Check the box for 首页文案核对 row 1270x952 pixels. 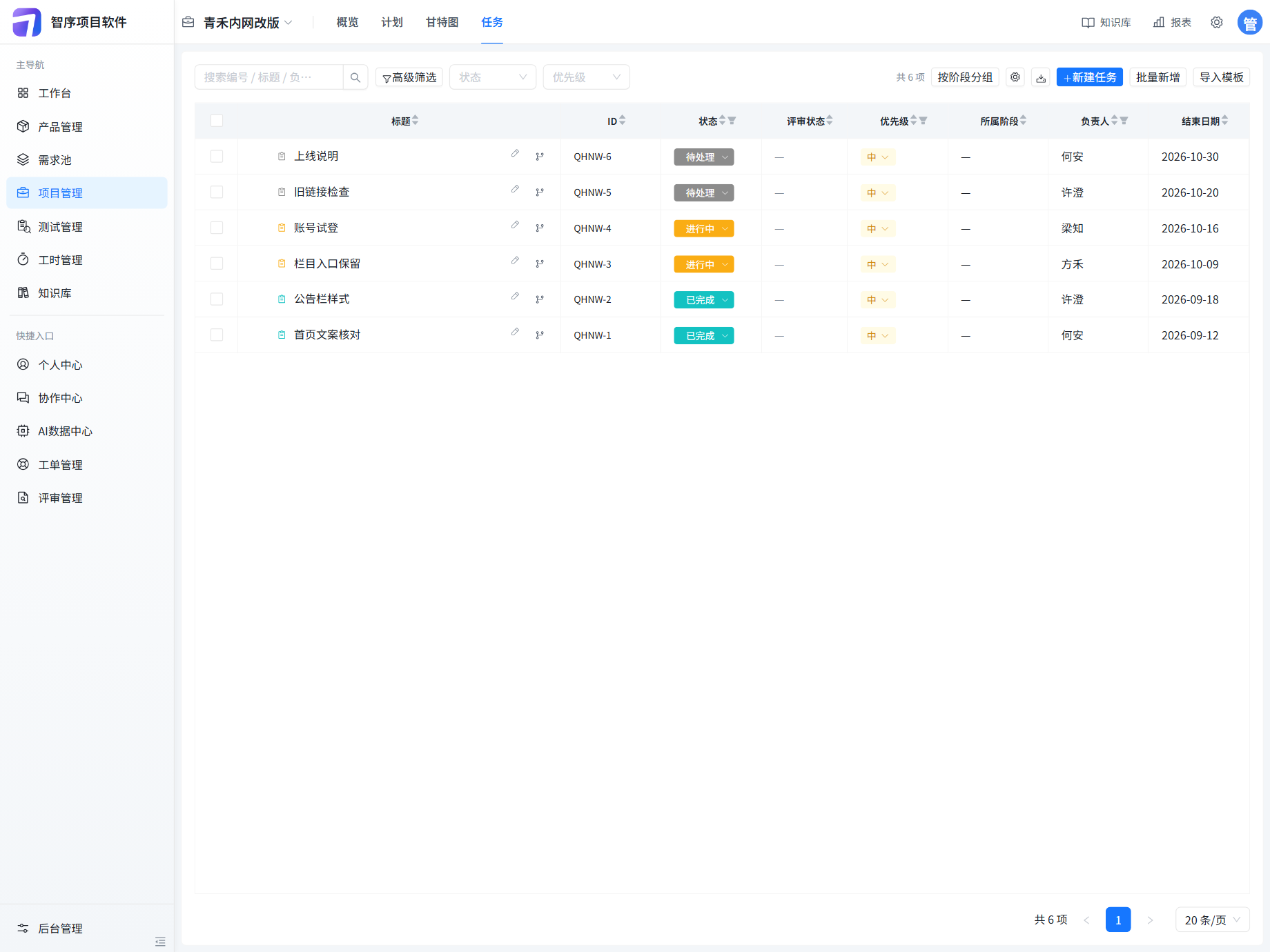tap(217, 335)
